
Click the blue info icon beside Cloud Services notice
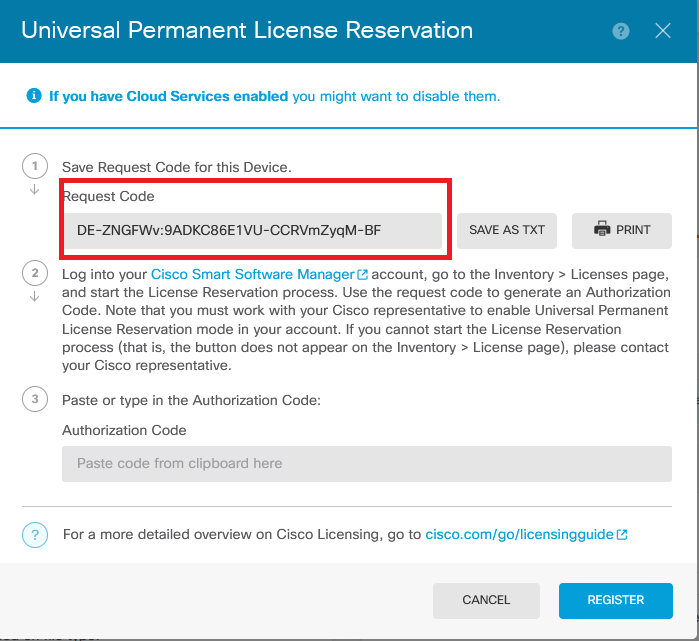click(34, 95)
